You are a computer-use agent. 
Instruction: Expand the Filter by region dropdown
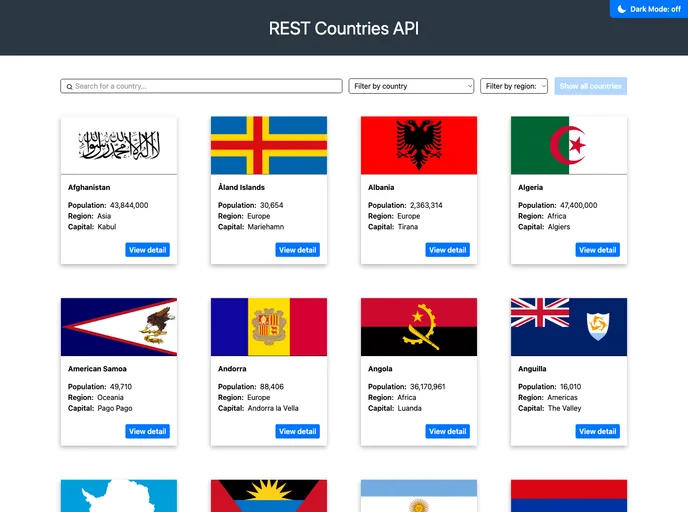coord(514,86)
